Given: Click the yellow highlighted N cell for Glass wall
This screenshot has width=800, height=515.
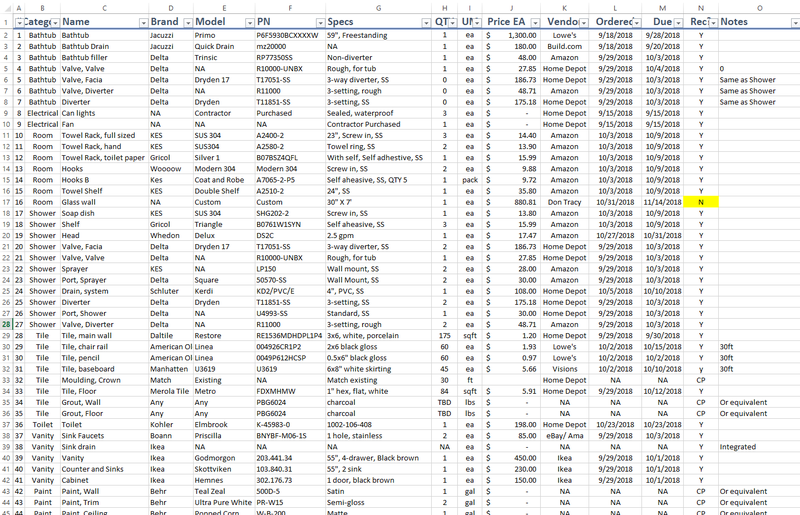Looking at the screenshot, I should point(701,202).
